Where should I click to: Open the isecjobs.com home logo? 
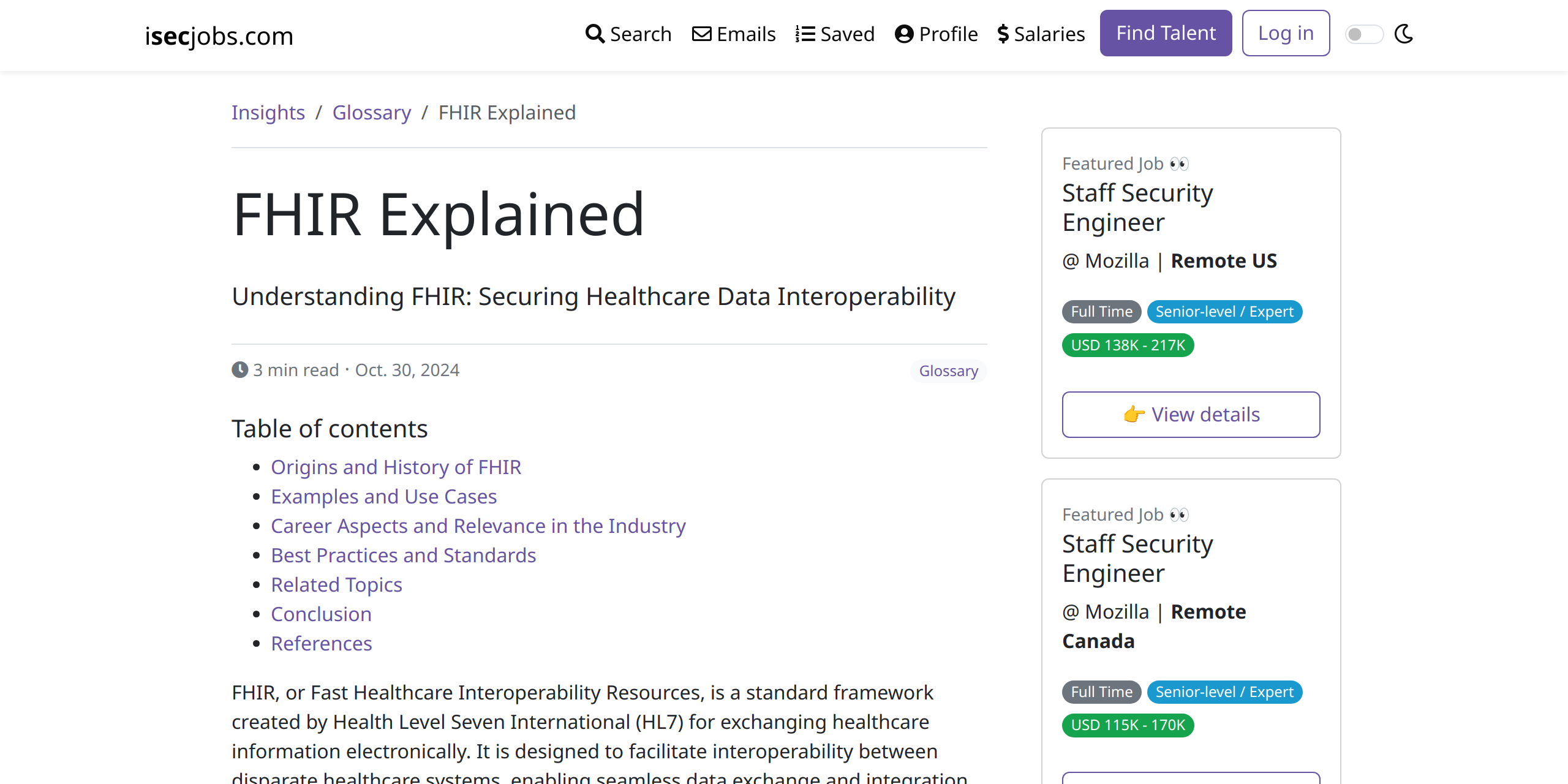tap(219, 36)
